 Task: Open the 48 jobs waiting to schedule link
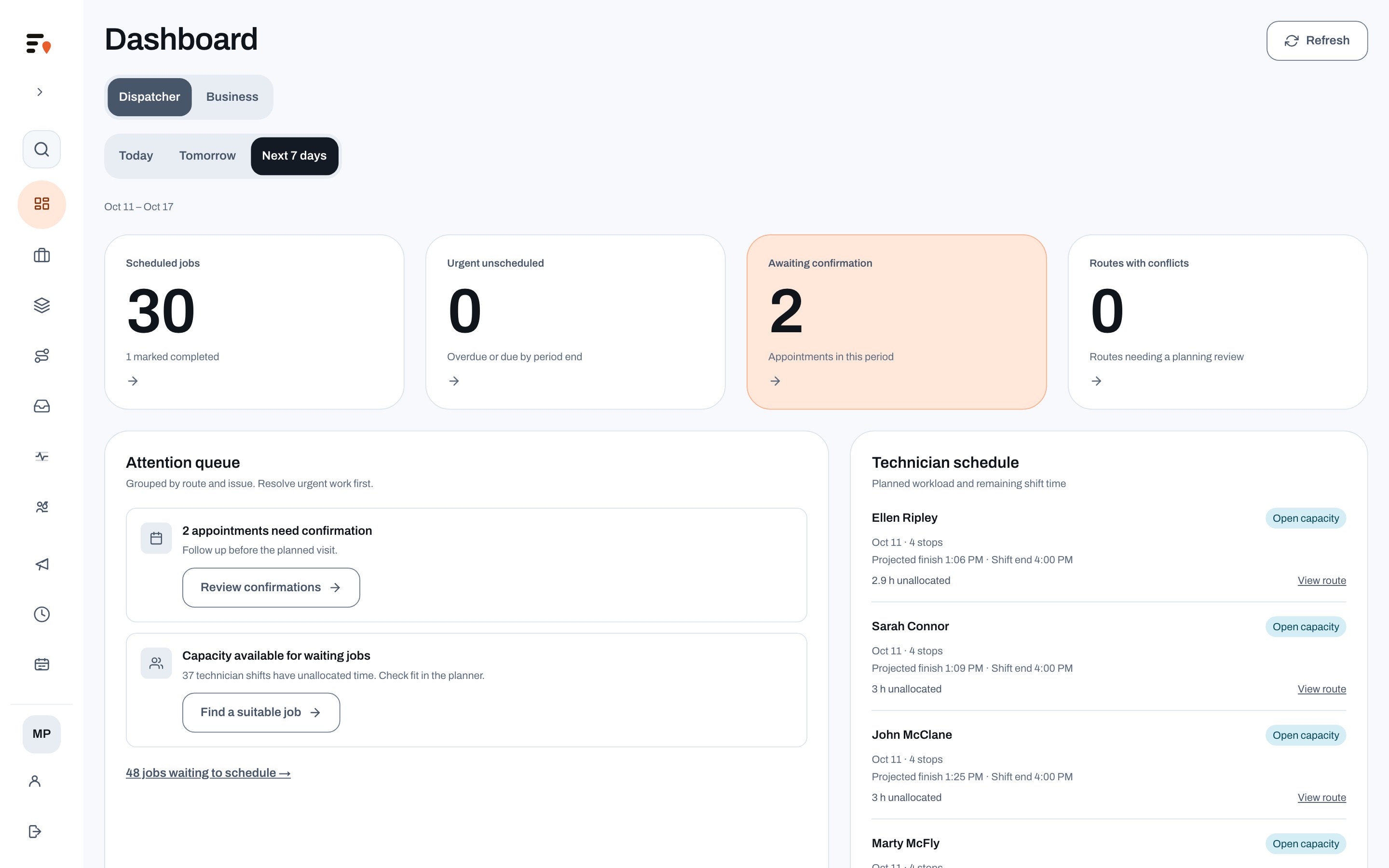pyautogui.click(x=208, y=773)
